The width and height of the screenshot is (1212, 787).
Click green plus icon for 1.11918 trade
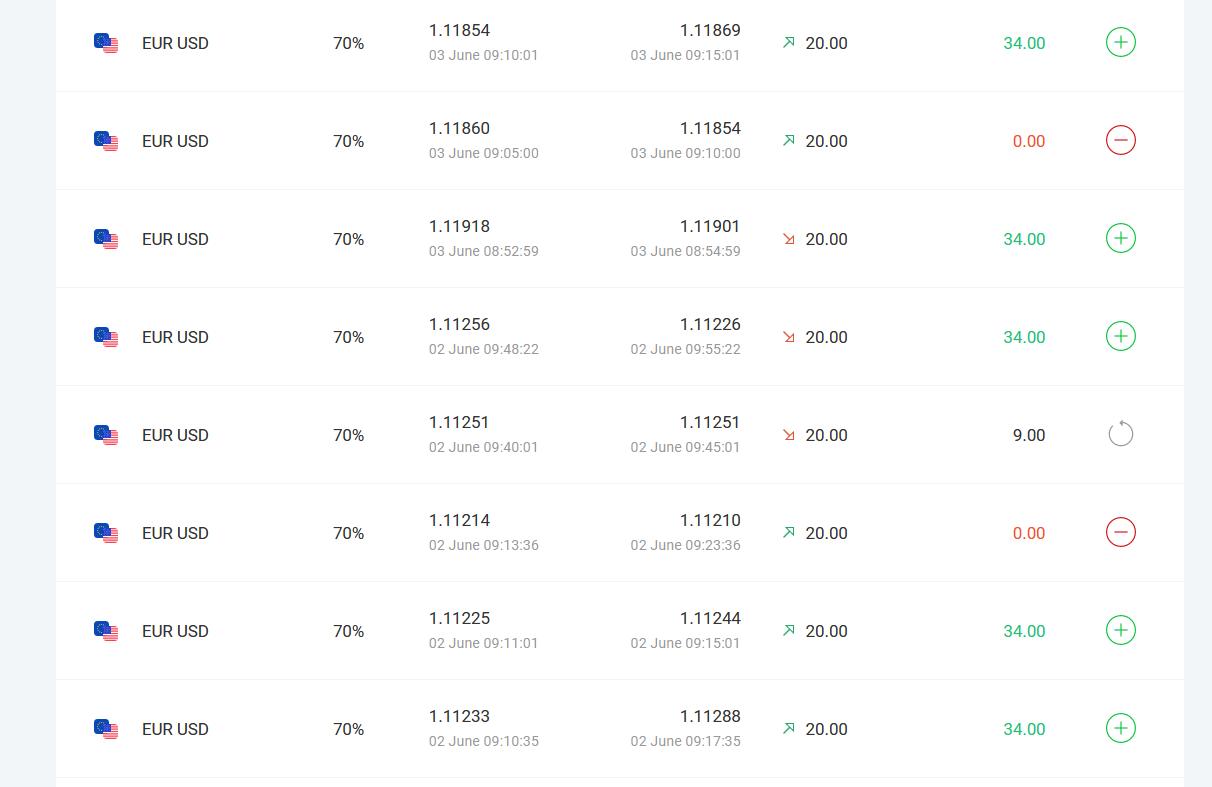point(1121,238)
